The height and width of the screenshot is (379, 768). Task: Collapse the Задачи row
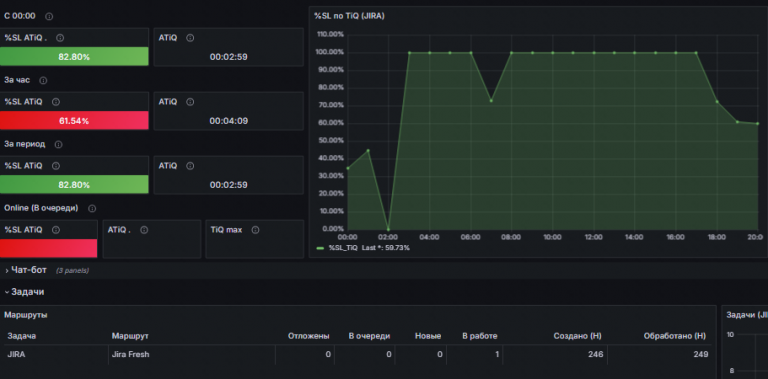(x=24, y=292)
